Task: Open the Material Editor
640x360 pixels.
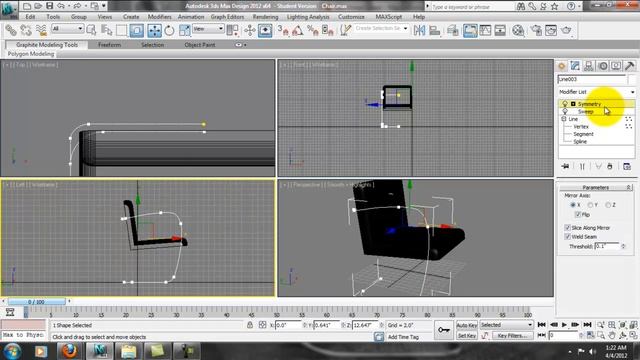Action: [x=518, y=30]
